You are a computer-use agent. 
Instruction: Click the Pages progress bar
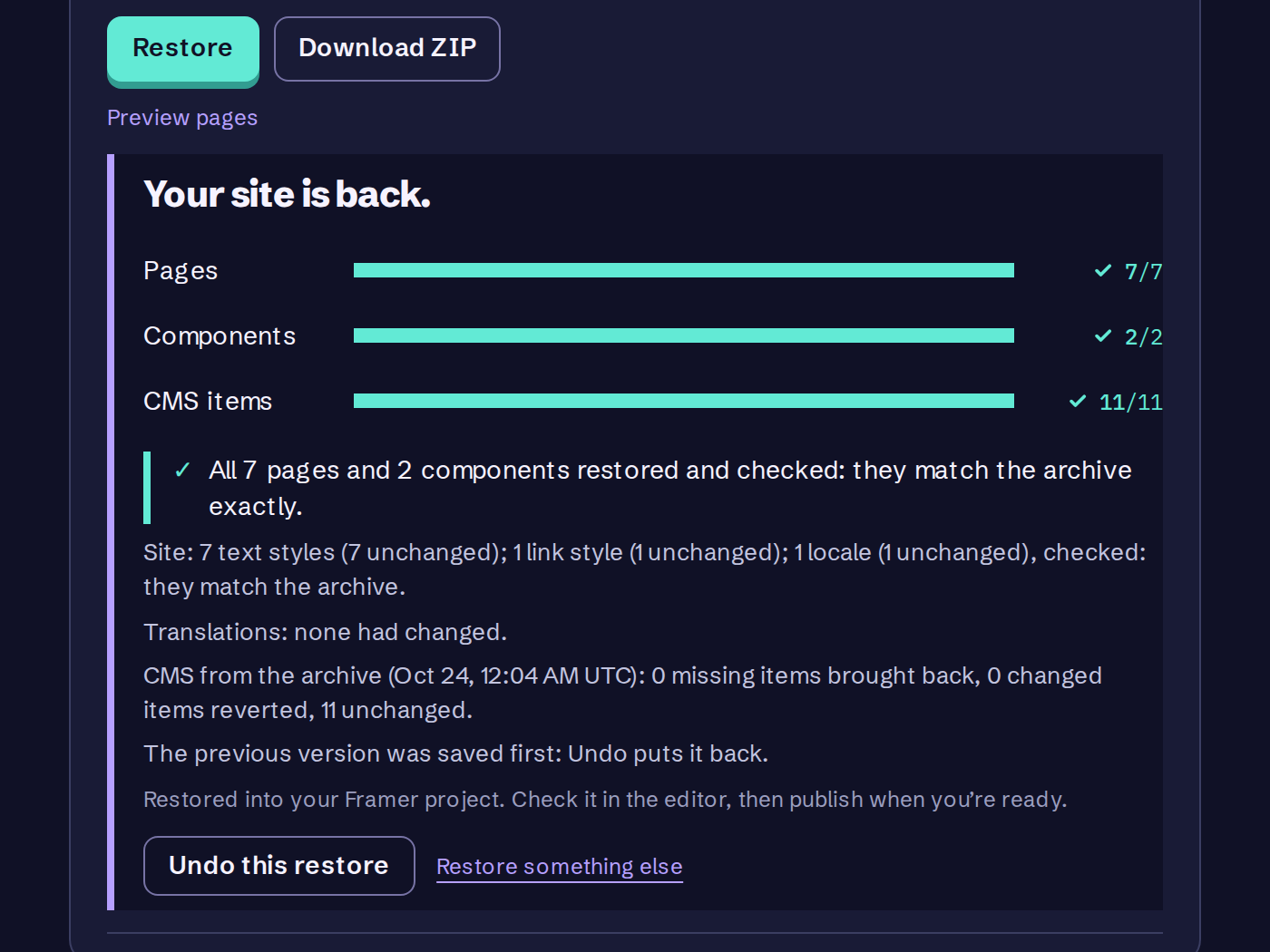[x=684, y=270]
